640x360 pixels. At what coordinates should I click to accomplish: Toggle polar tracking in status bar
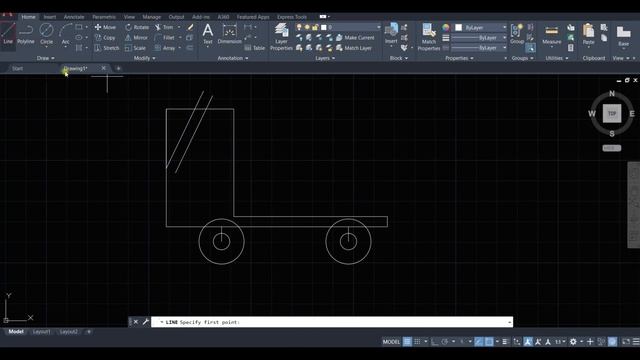pyautogui.click(x=445, y=342)
